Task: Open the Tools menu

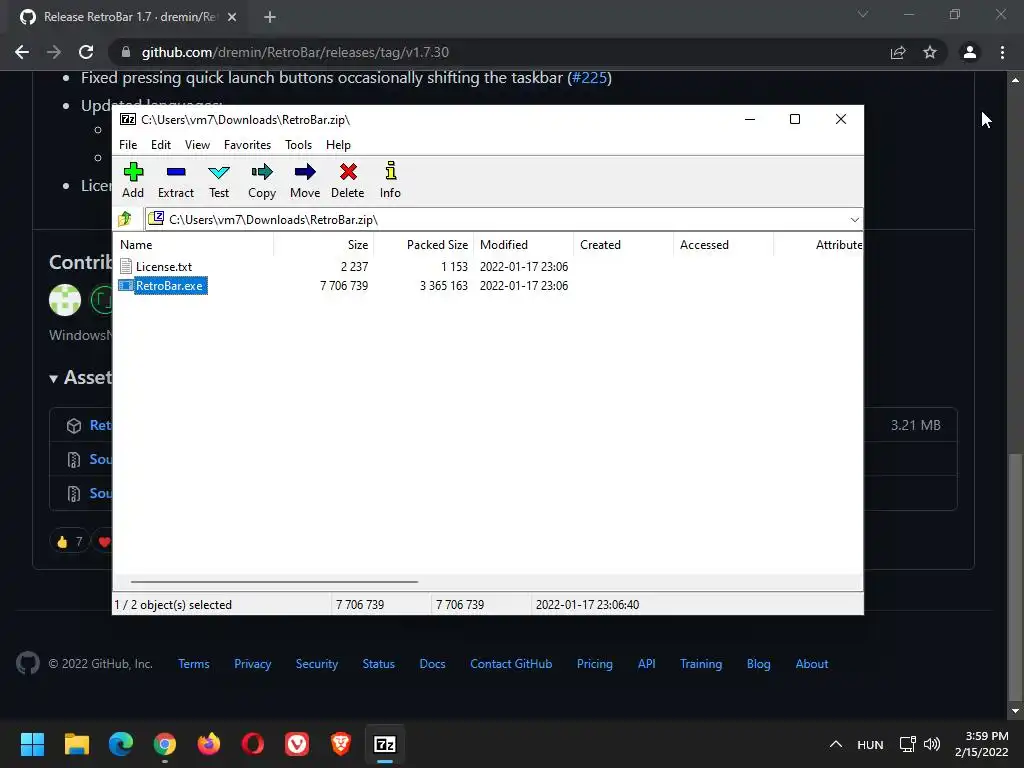Action: [298, 145]
